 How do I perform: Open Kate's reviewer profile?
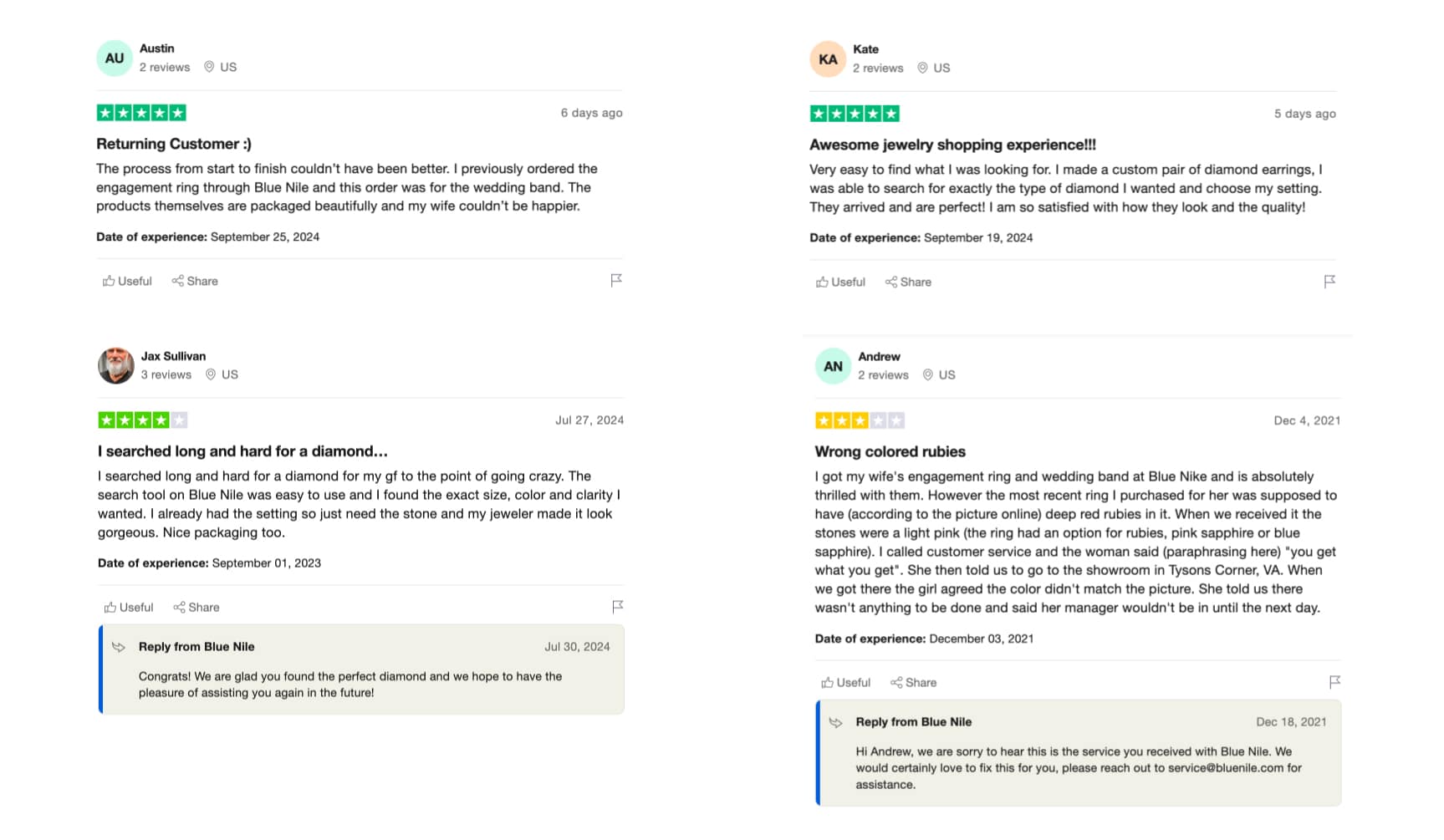tap(866, 49)
